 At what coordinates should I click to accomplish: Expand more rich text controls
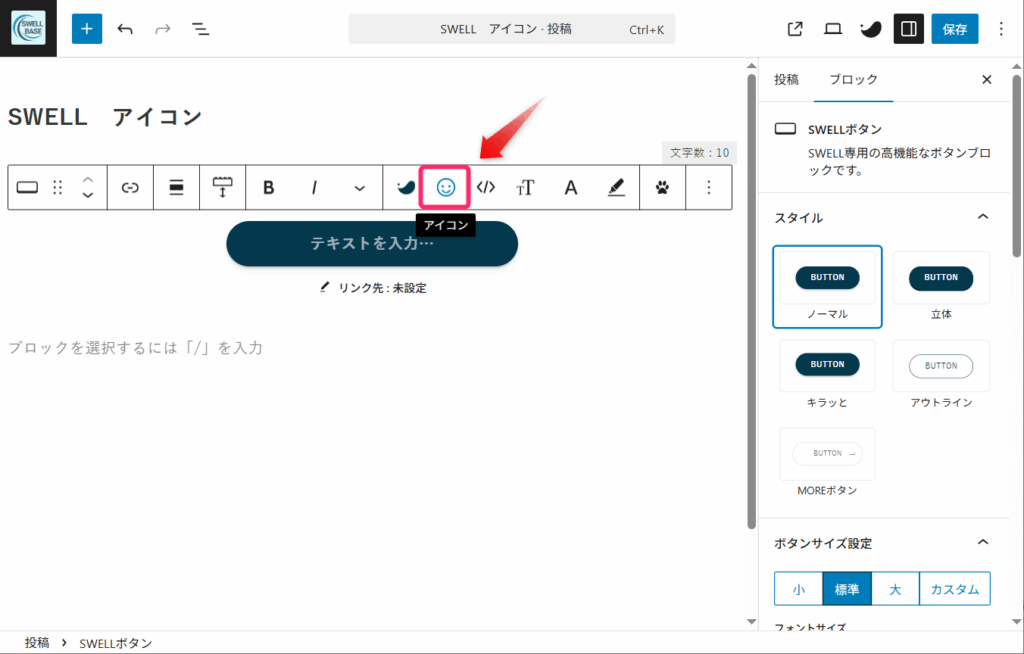(360, 188)
